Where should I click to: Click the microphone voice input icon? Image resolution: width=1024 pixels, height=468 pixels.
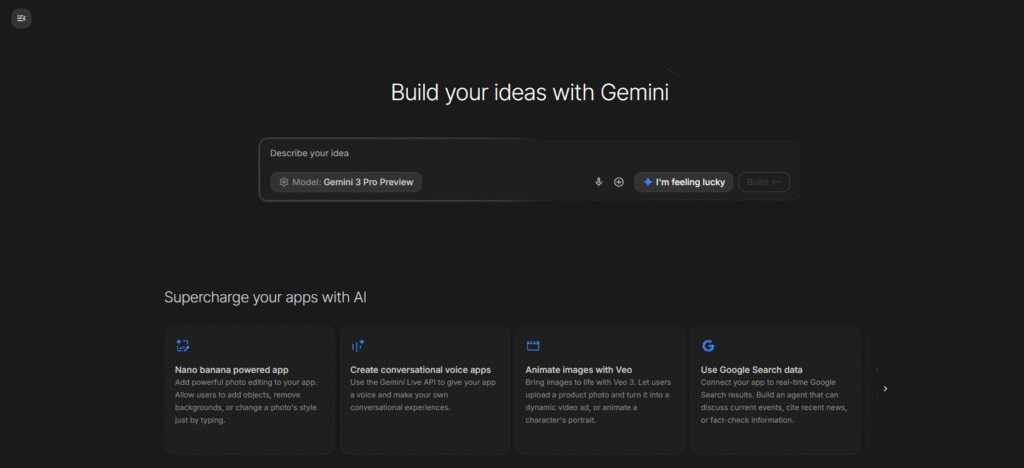tap(599, 182)
